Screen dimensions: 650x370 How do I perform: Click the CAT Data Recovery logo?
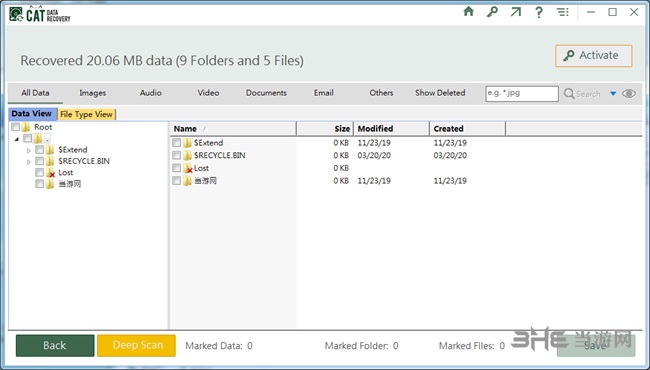click(x=40, y=14)
